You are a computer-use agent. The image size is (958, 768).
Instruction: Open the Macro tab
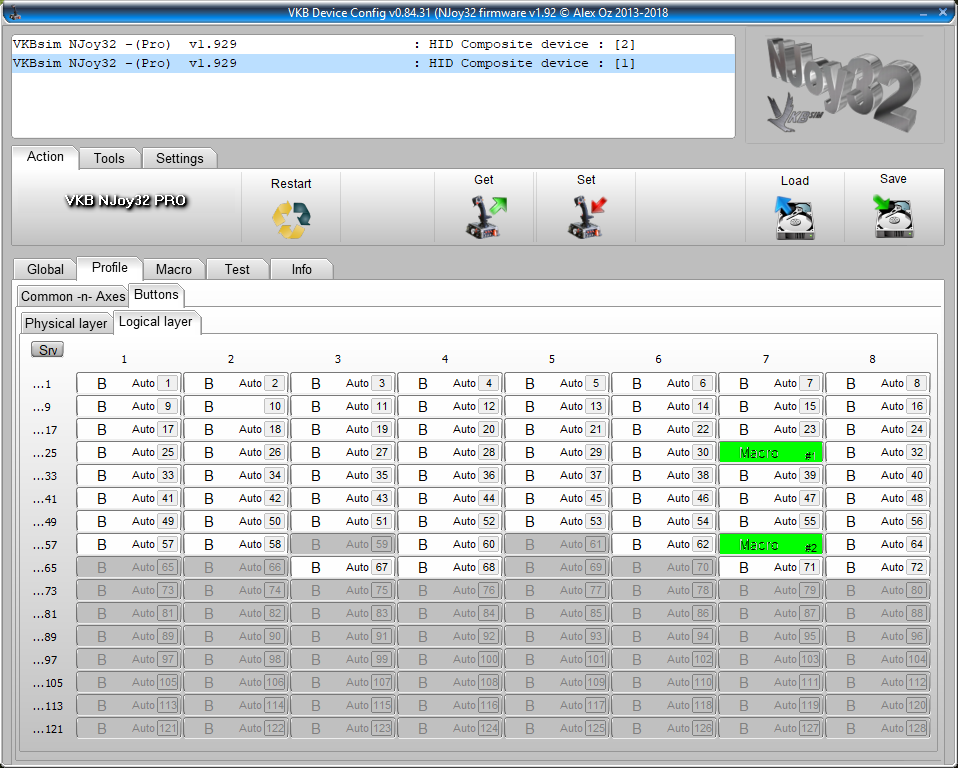pyautogui.click(x=174, y=269)
